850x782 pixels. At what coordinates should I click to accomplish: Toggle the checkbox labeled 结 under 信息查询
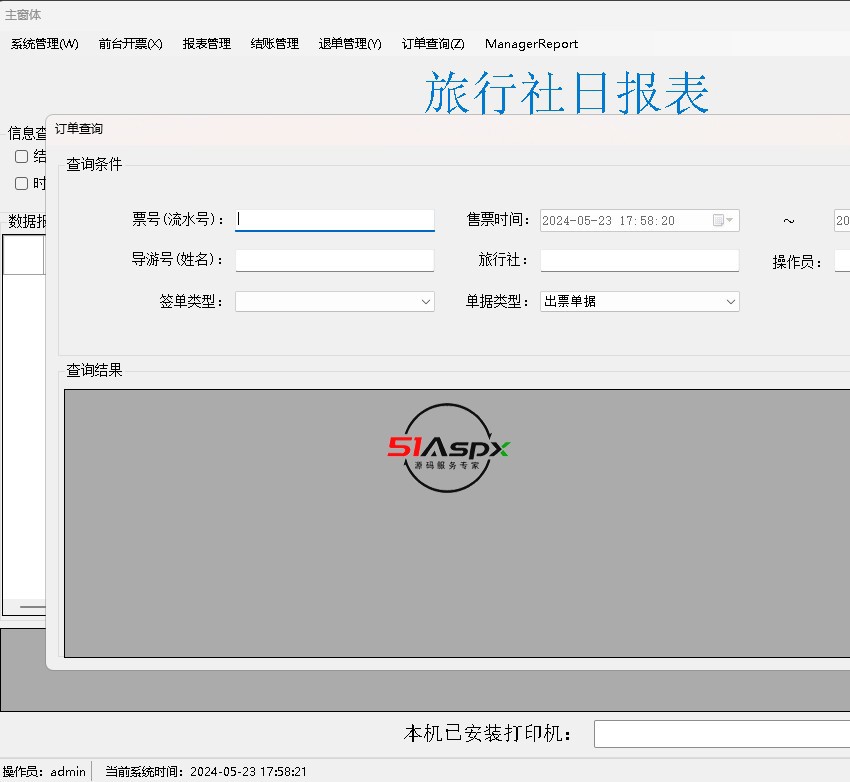[21, 157]
